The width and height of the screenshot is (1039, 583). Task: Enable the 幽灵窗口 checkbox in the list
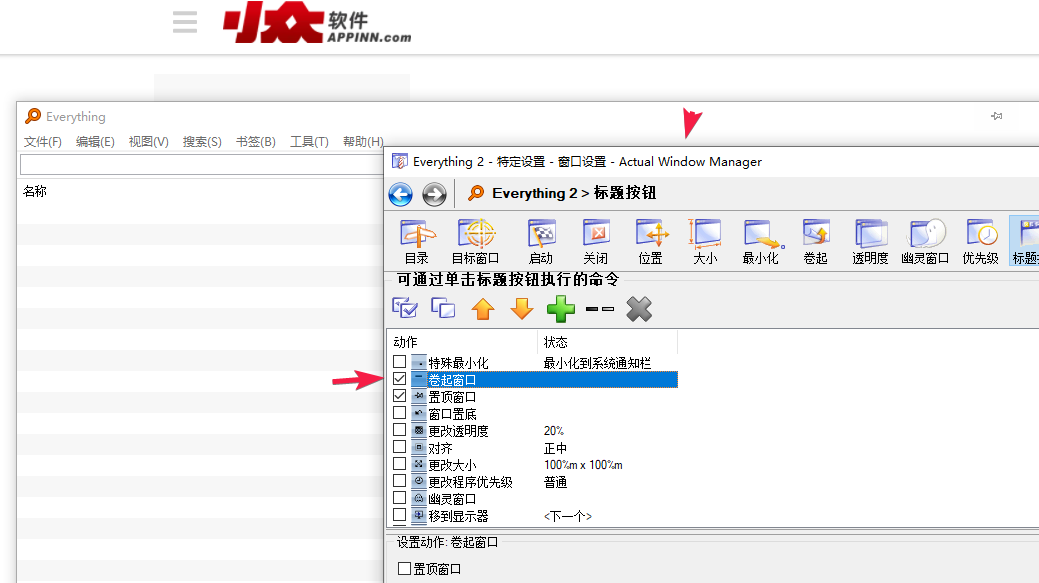pos(400,498)
